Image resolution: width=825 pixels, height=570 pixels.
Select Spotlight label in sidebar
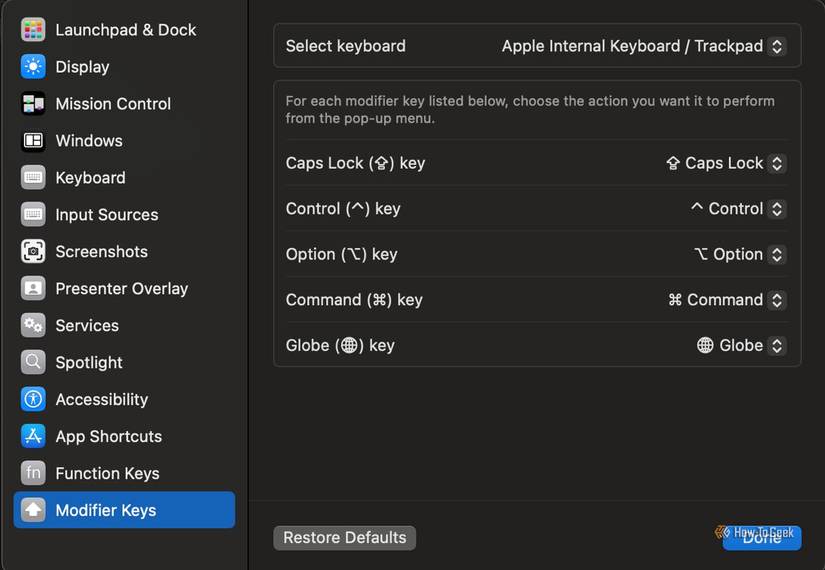coord(89,363)
